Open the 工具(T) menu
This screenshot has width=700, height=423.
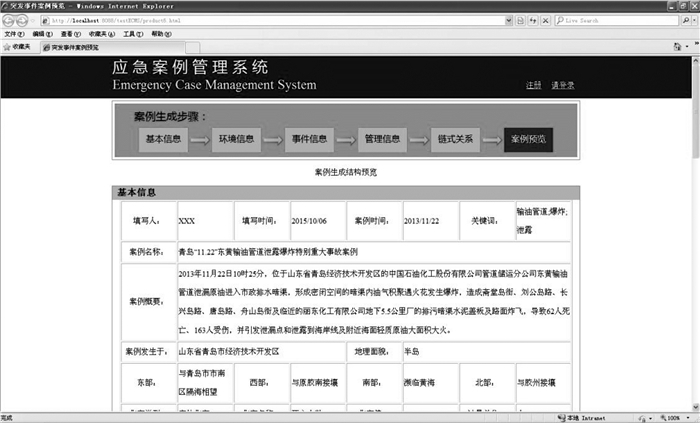point(132,33)
